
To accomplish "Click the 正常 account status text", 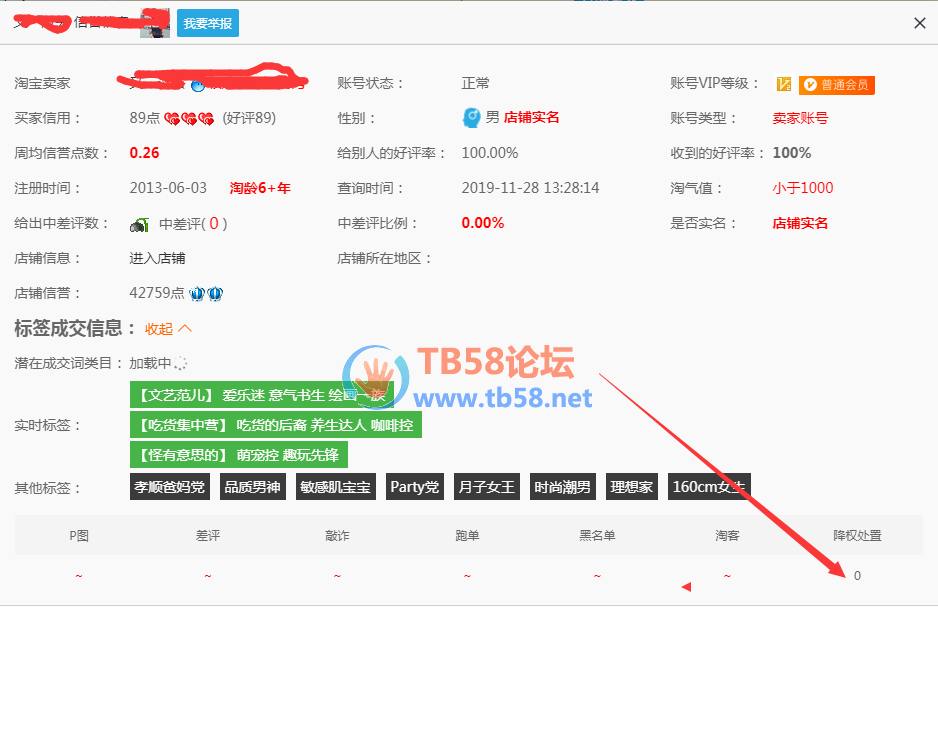I will pos(476,83).
